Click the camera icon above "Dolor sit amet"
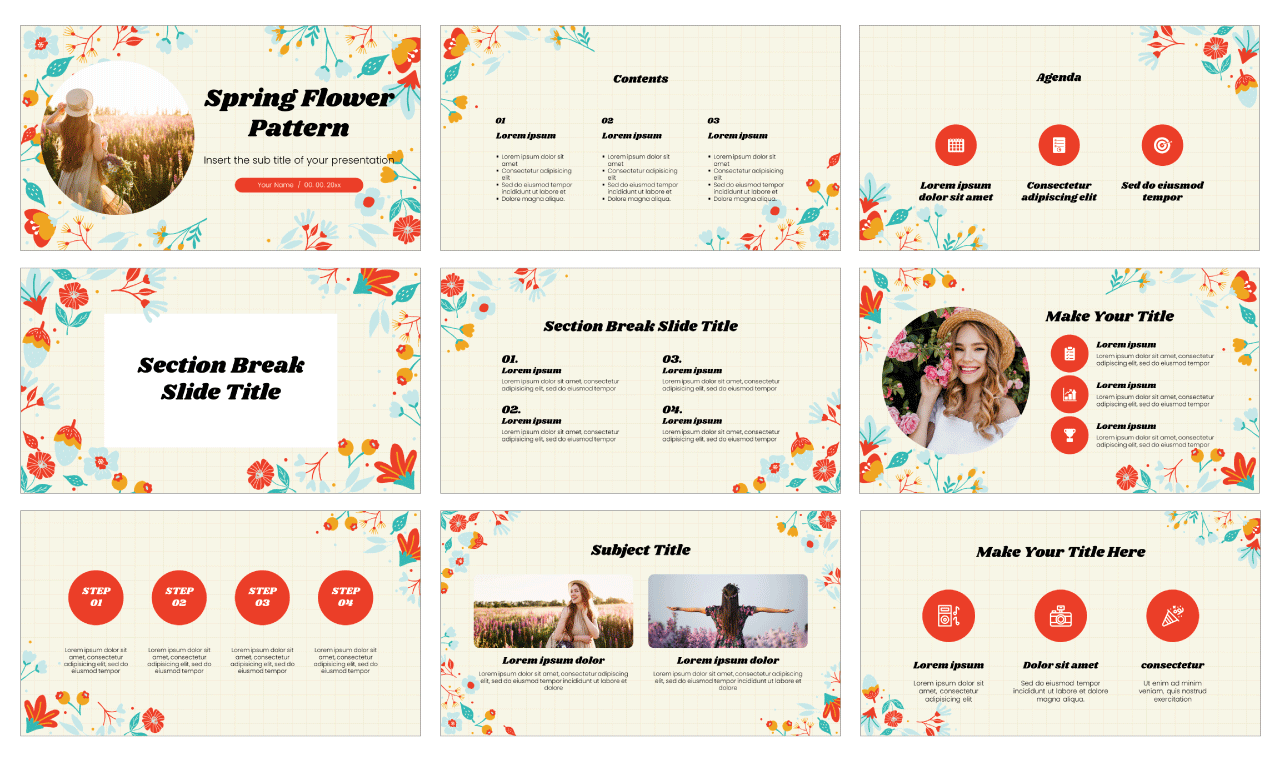This screenshot has height=760, width=1280. [1060, 616]
